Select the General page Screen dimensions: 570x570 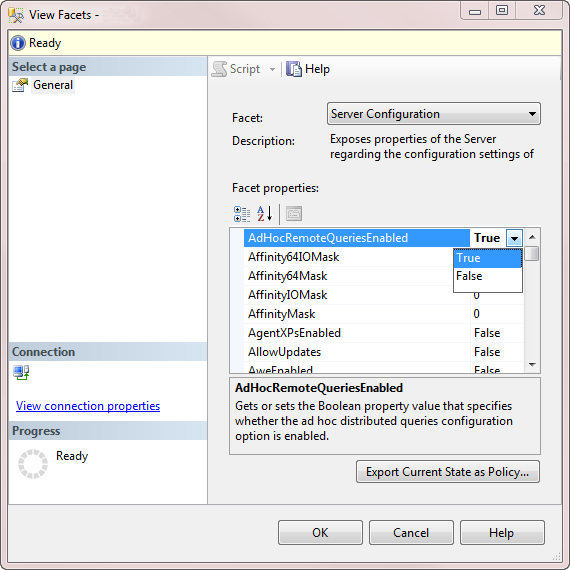click(x=53, y=85)
